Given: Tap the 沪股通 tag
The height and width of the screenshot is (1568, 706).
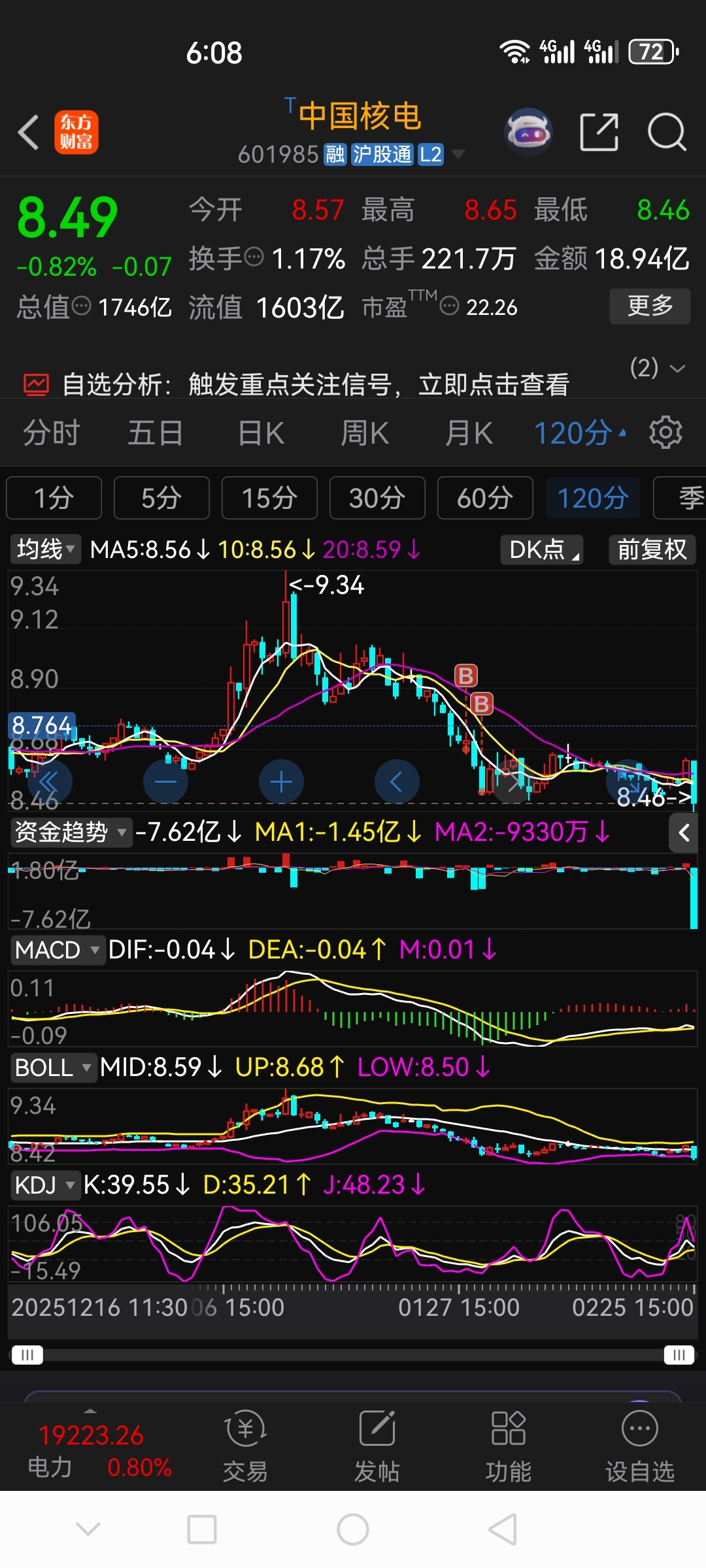Looking at the screenshot, I should (x=382, y=155).
